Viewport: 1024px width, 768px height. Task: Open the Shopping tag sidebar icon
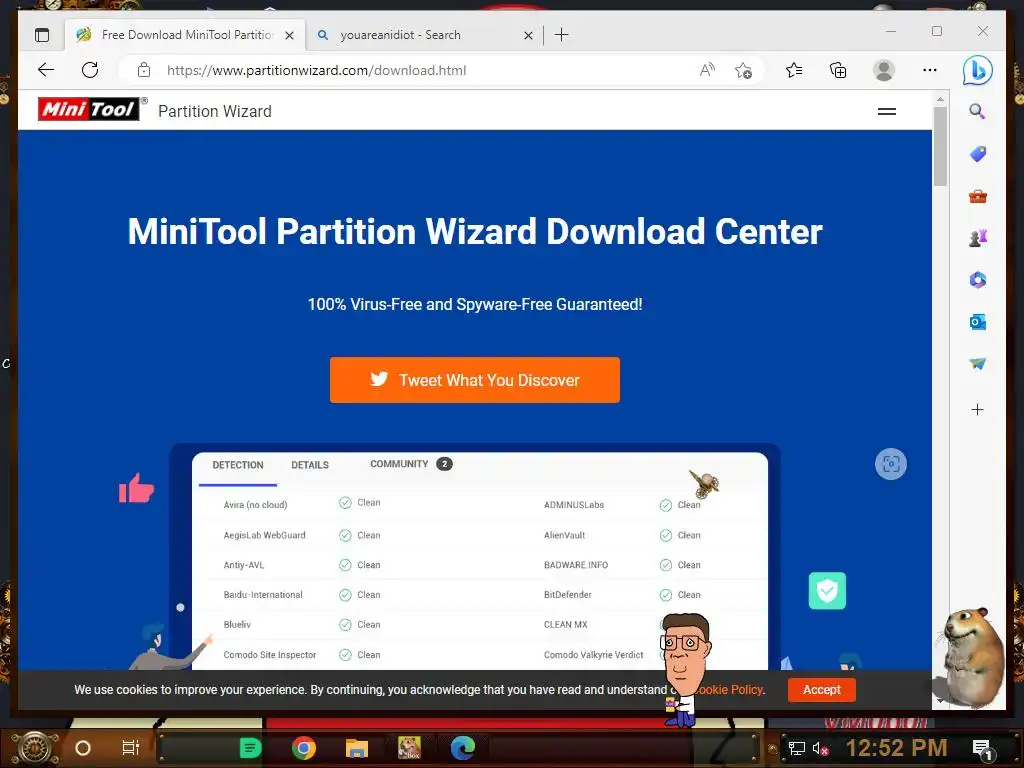point(978,154)
